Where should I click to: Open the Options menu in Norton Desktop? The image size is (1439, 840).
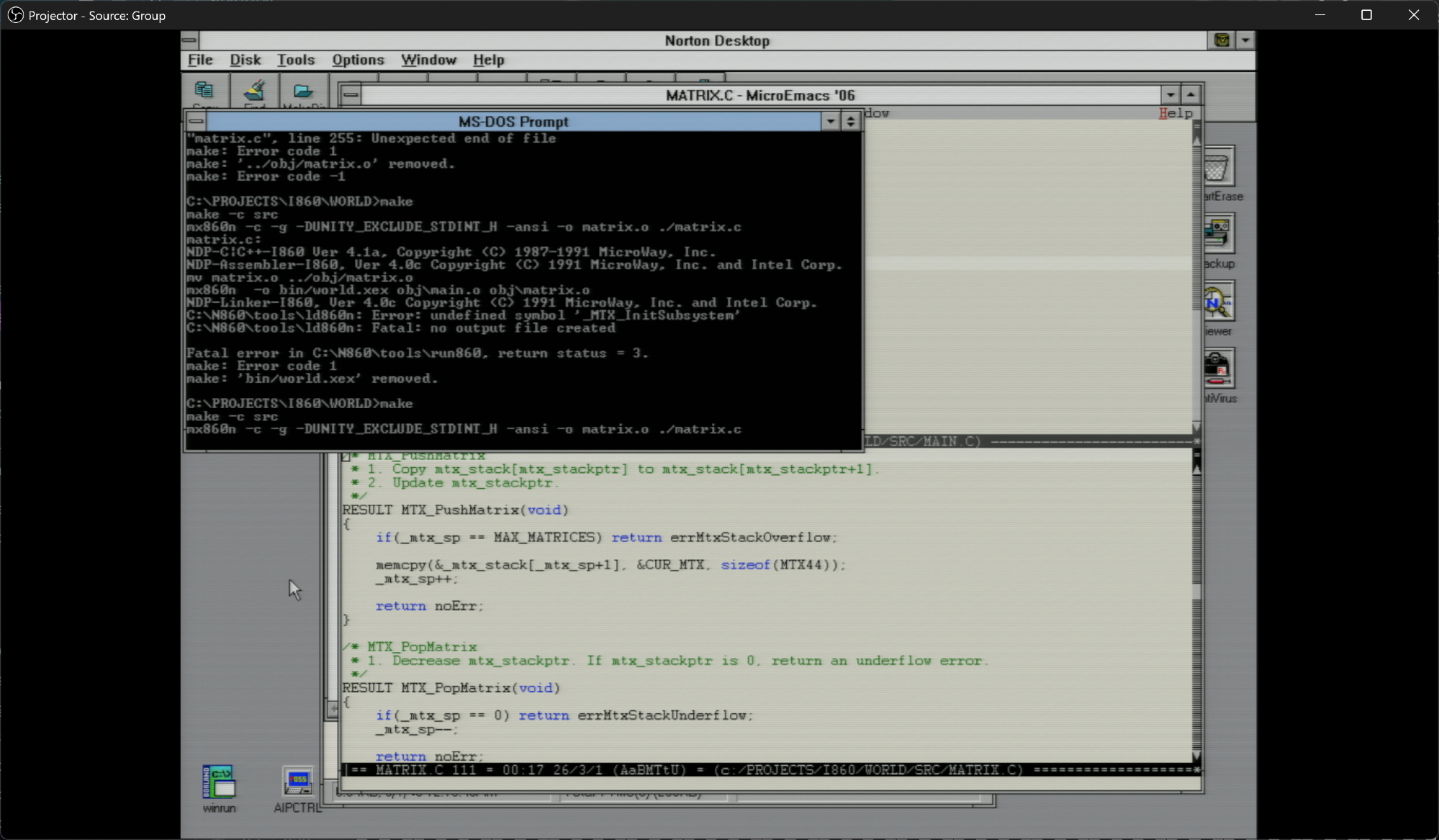tap(358, 60)
